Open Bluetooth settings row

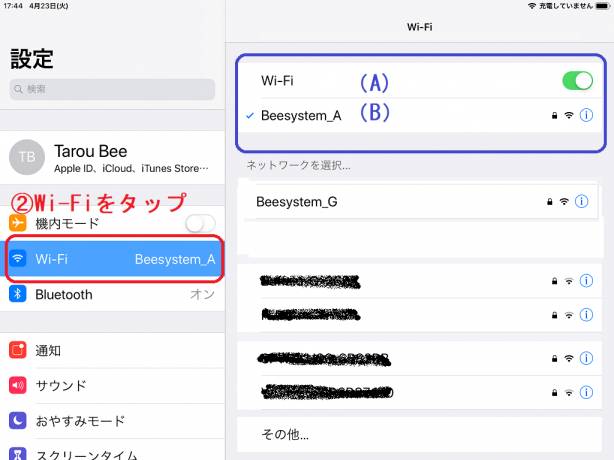[112, 294]
